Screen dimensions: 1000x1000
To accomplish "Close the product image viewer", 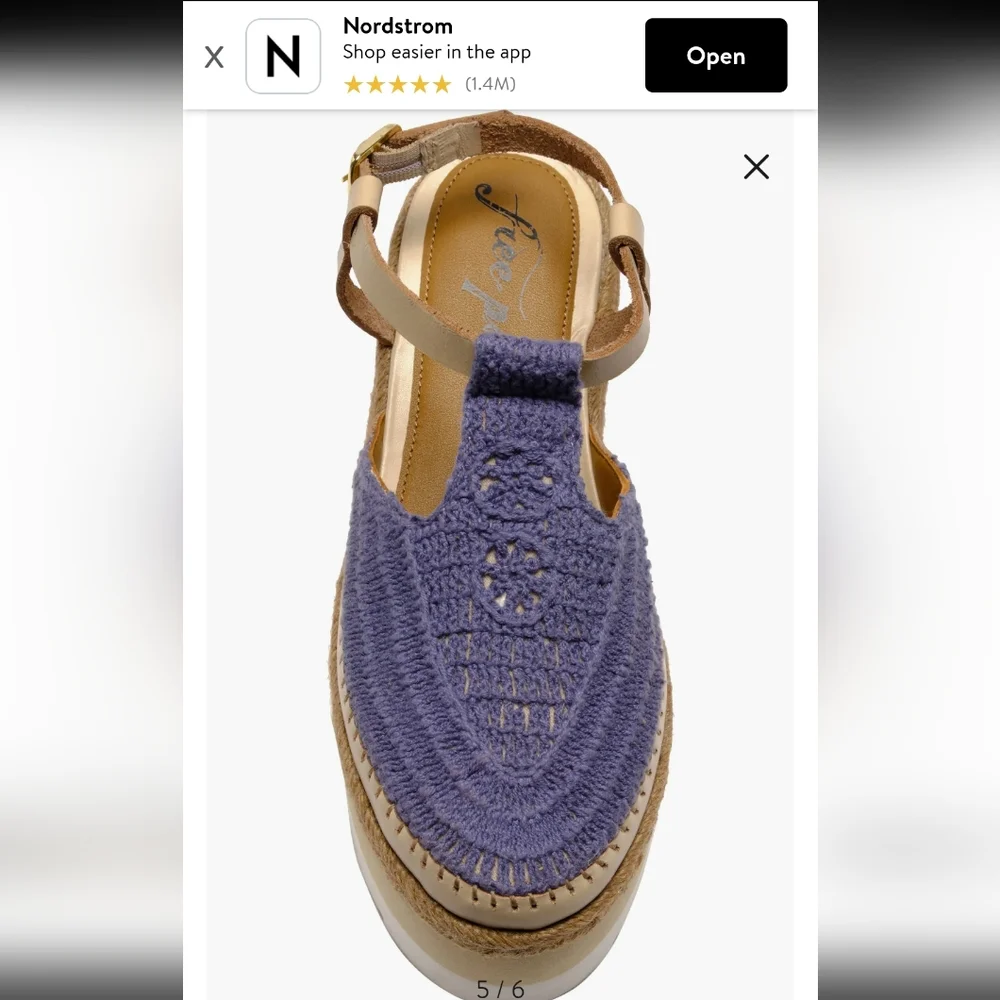I will 756,166.
